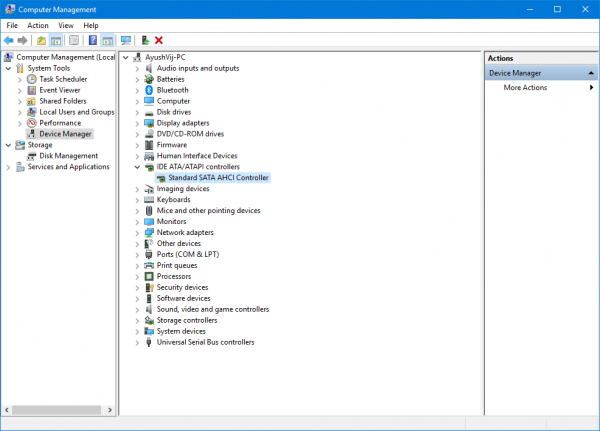Expand the Network adapters category
The width and height of the screenshot is (600, 431).
pos(137,232)
